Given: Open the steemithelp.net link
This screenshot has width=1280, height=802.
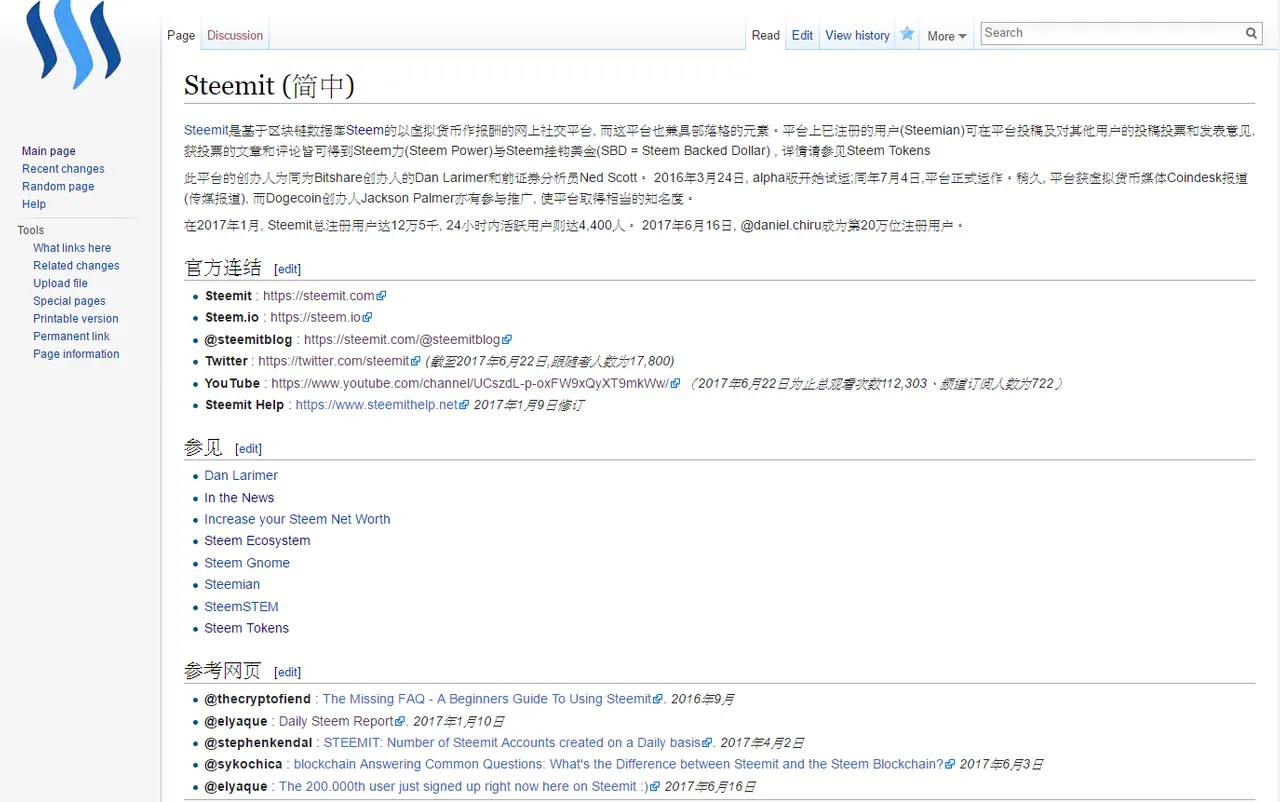Looking at the screenshot, I should pos(381,405).
